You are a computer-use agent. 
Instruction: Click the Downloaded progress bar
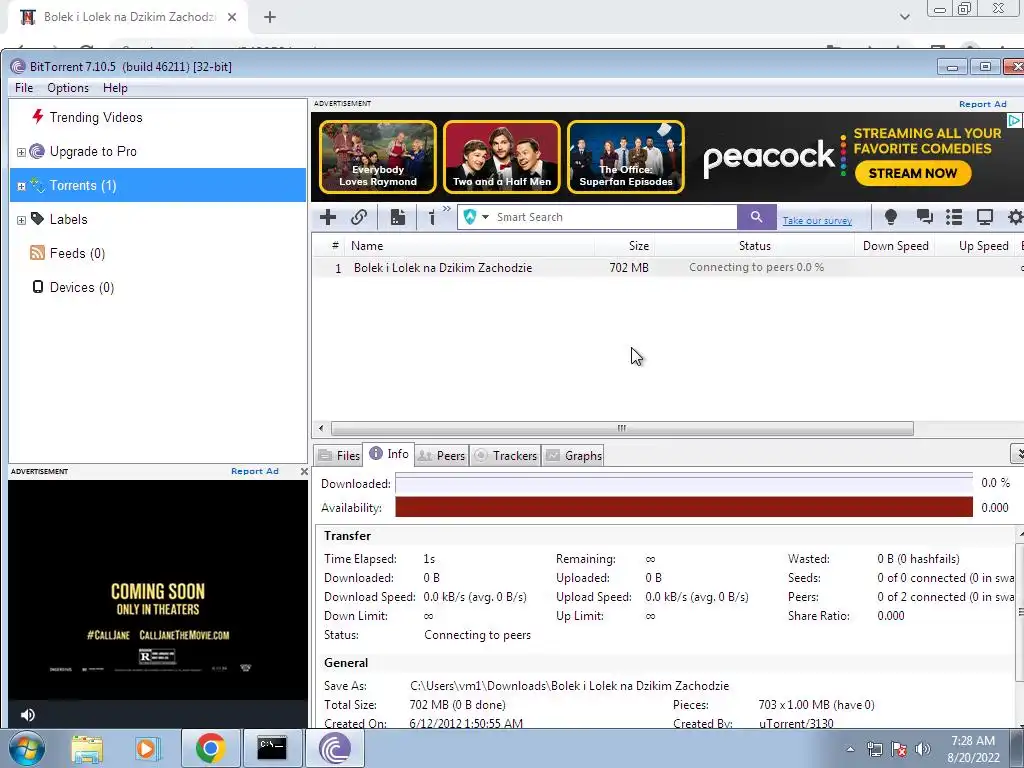click(x=684, y=484)
